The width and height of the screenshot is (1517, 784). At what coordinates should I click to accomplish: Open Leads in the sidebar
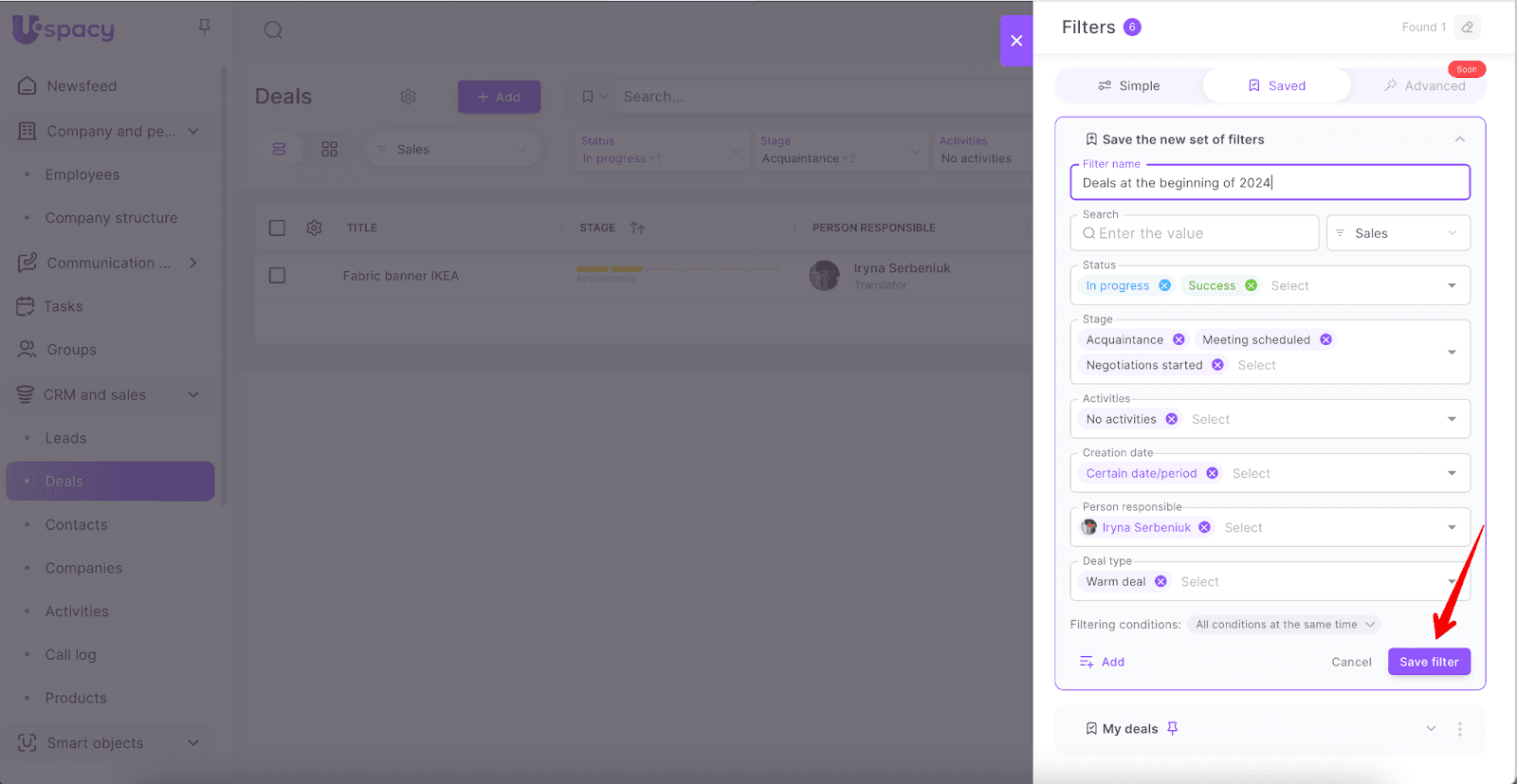(x=65, y=438)
